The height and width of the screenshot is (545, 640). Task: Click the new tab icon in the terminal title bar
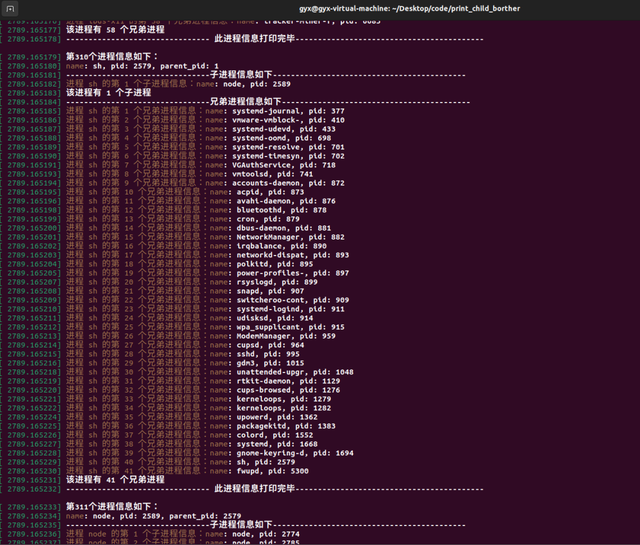click(10, 9)
